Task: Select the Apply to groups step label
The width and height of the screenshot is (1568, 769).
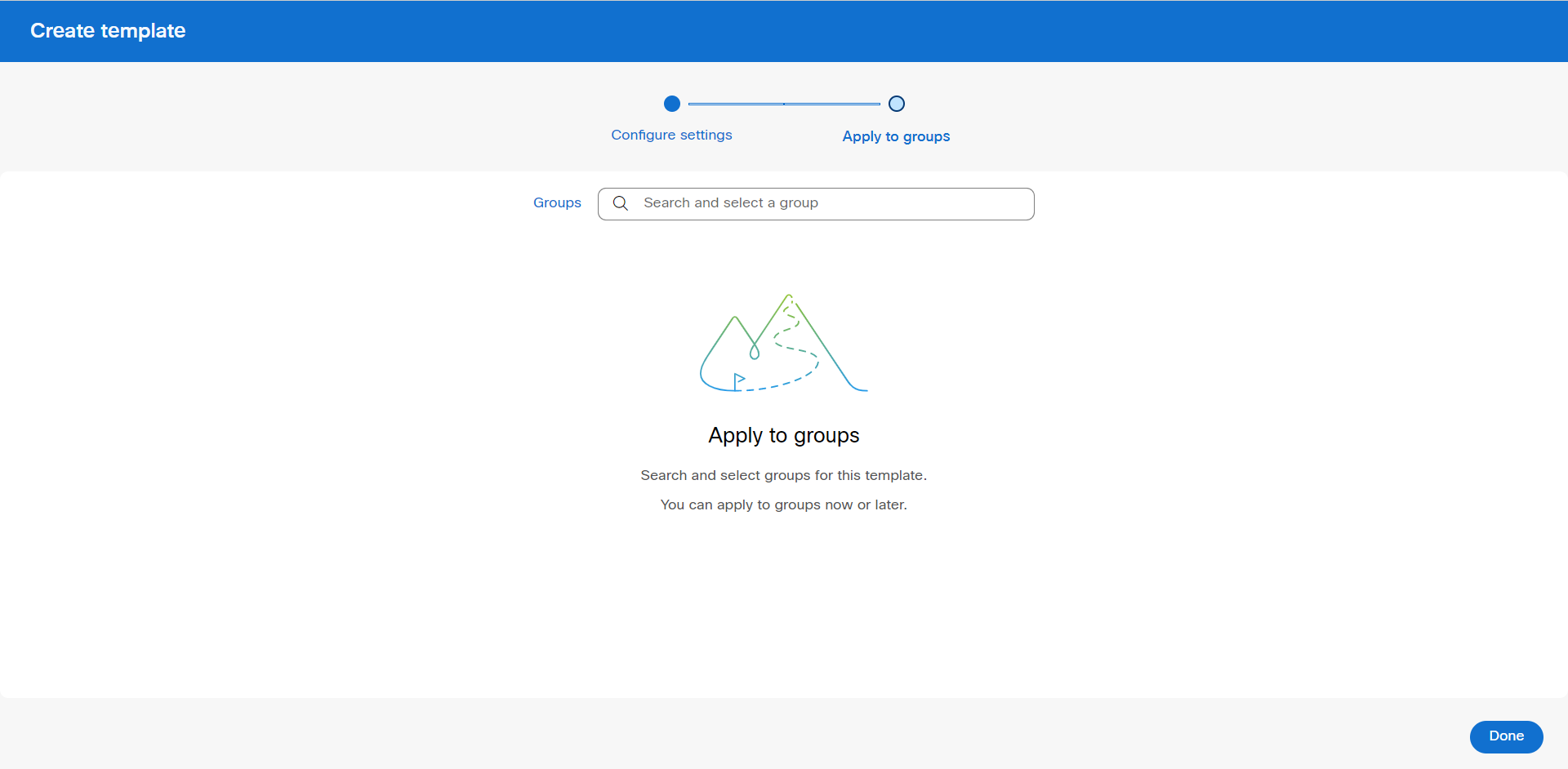Action: (896, 136)
